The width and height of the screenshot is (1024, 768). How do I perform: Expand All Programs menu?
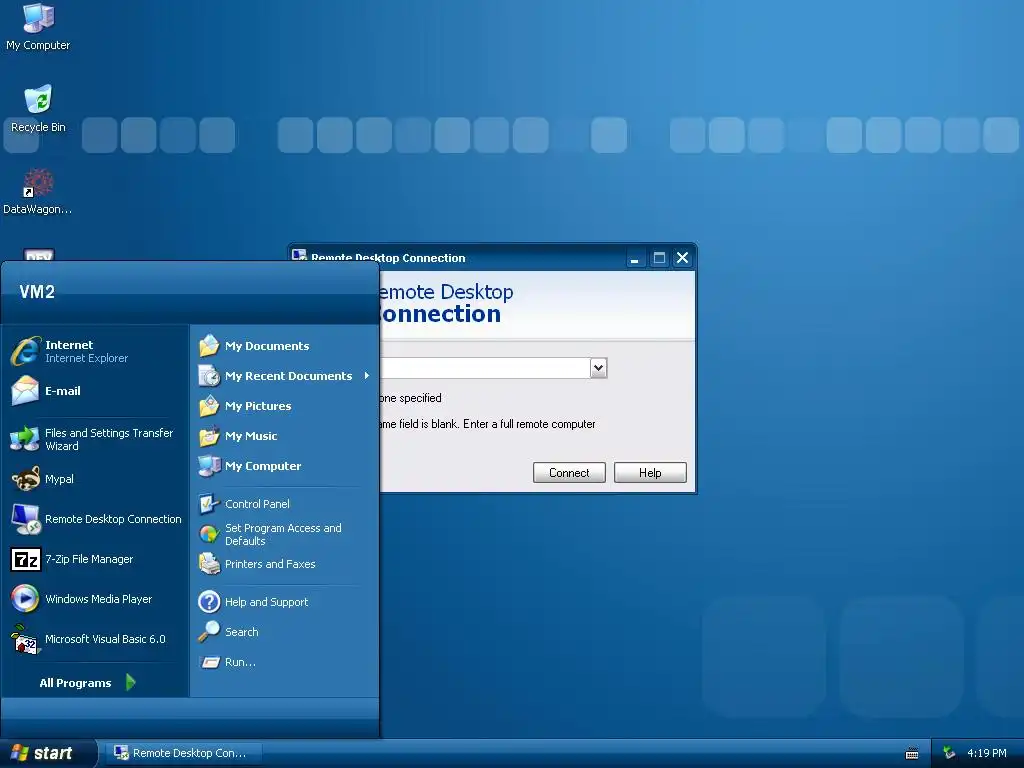[87, 682]
